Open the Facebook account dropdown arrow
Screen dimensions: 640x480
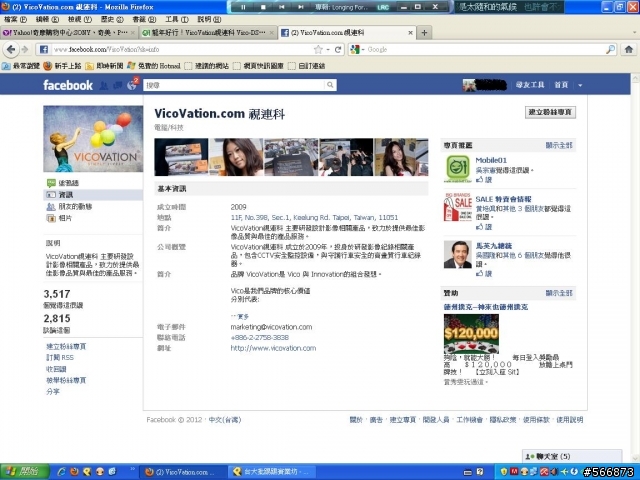tap(580, 85)
